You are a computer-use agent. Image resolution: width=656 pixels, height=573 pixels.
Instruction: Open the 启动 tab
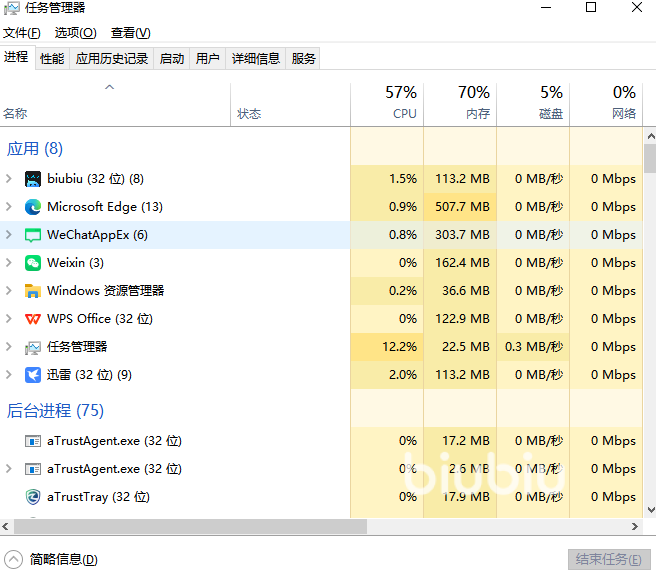172,59
